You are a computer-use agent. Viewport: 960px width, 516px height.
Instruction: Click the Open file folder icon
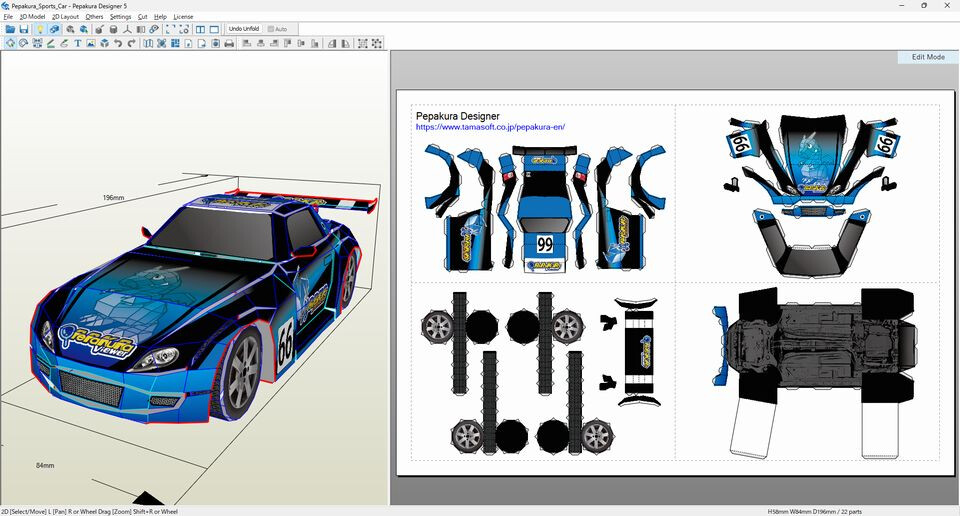point(10,29)
